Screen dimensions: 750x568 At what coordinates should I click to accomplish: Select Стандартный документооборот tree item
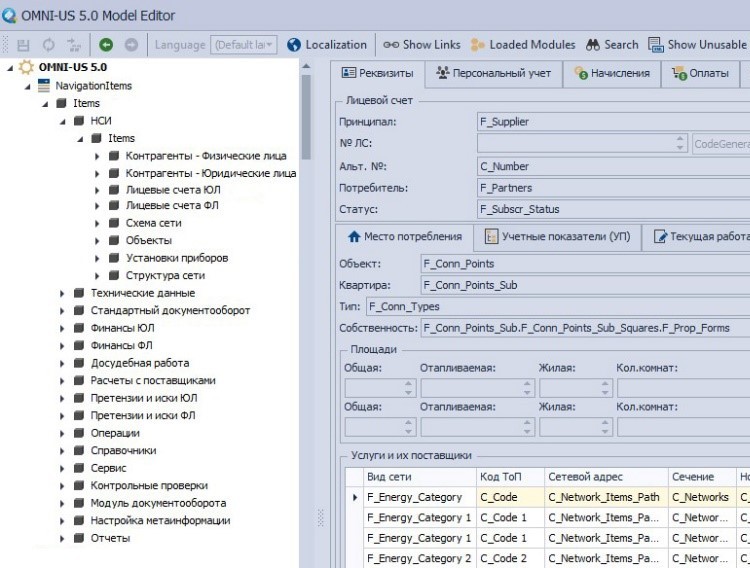click(x=170, y=311)
